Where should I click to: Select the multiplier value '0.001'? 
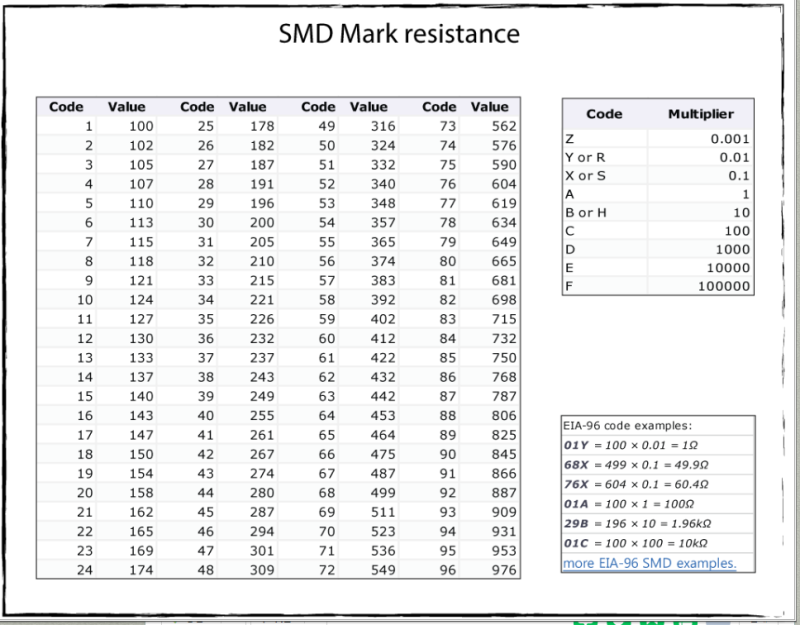(730, 139)
